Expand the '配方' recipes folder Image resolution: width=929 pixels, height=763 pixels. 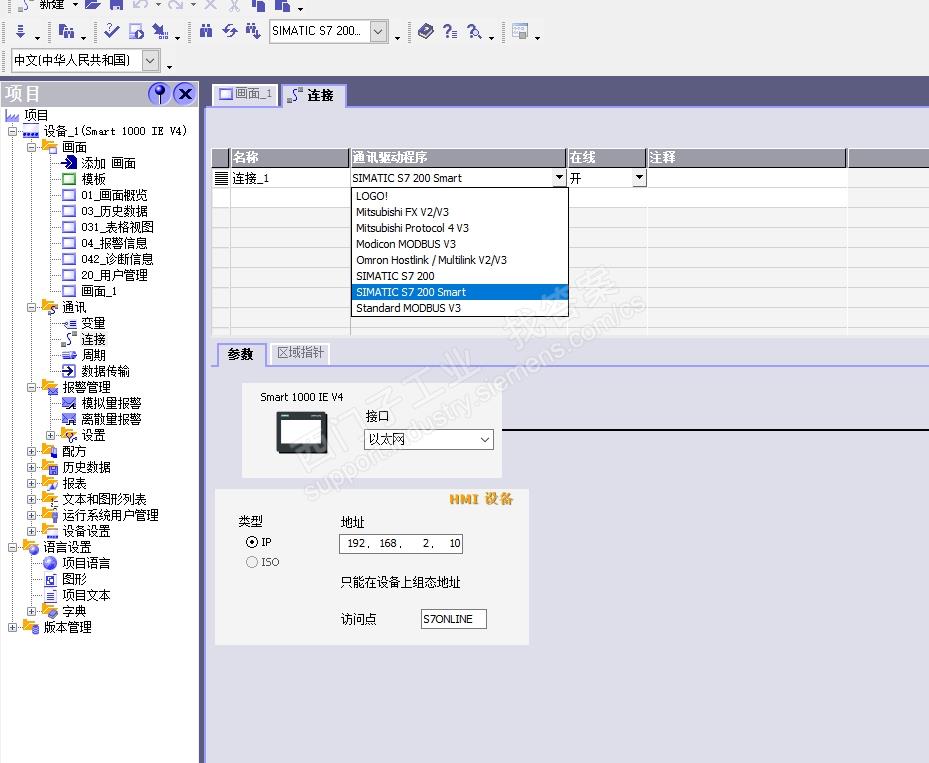pos(31,451)
